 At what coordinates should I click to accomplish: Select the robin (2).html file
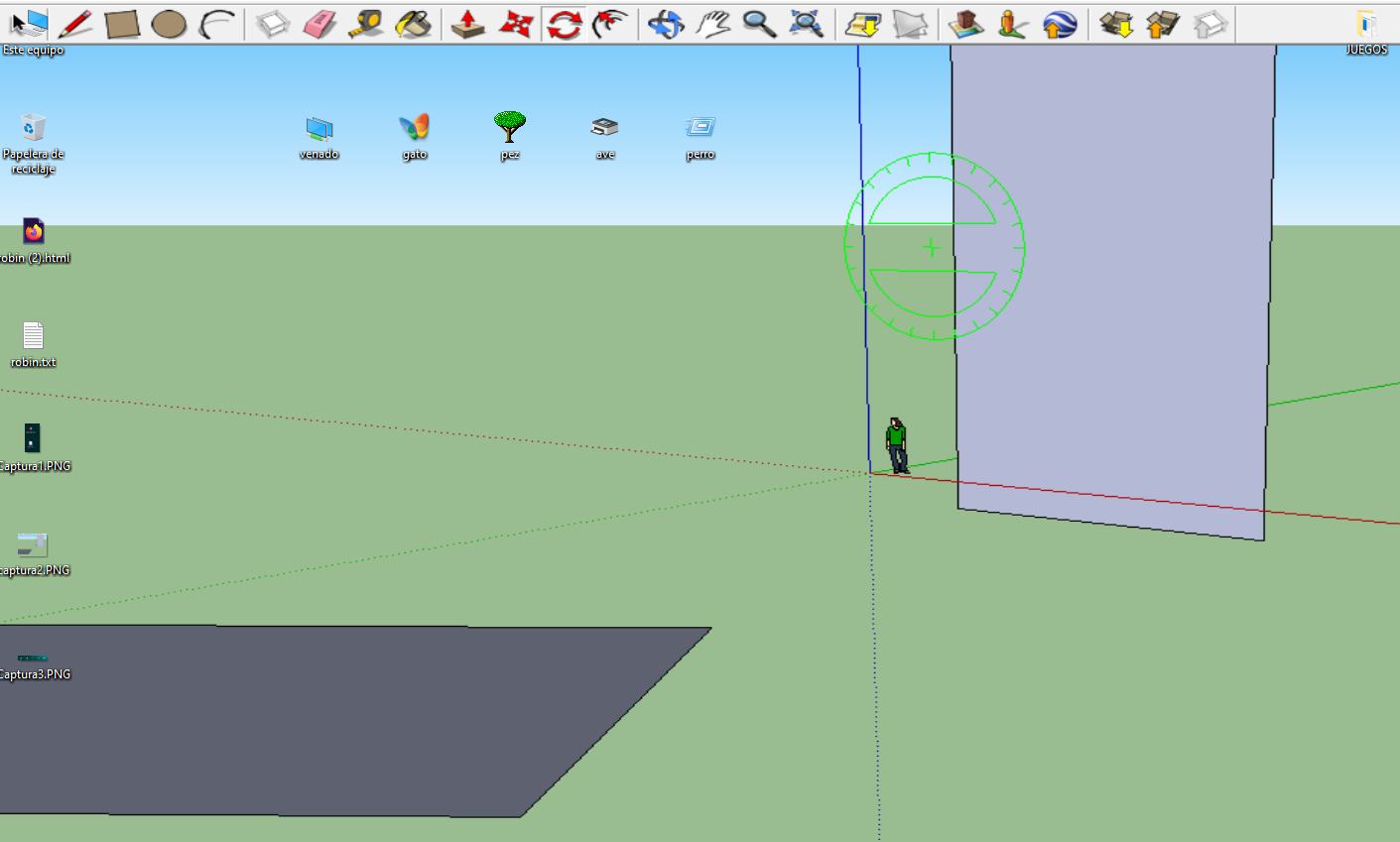coord(34,241)
